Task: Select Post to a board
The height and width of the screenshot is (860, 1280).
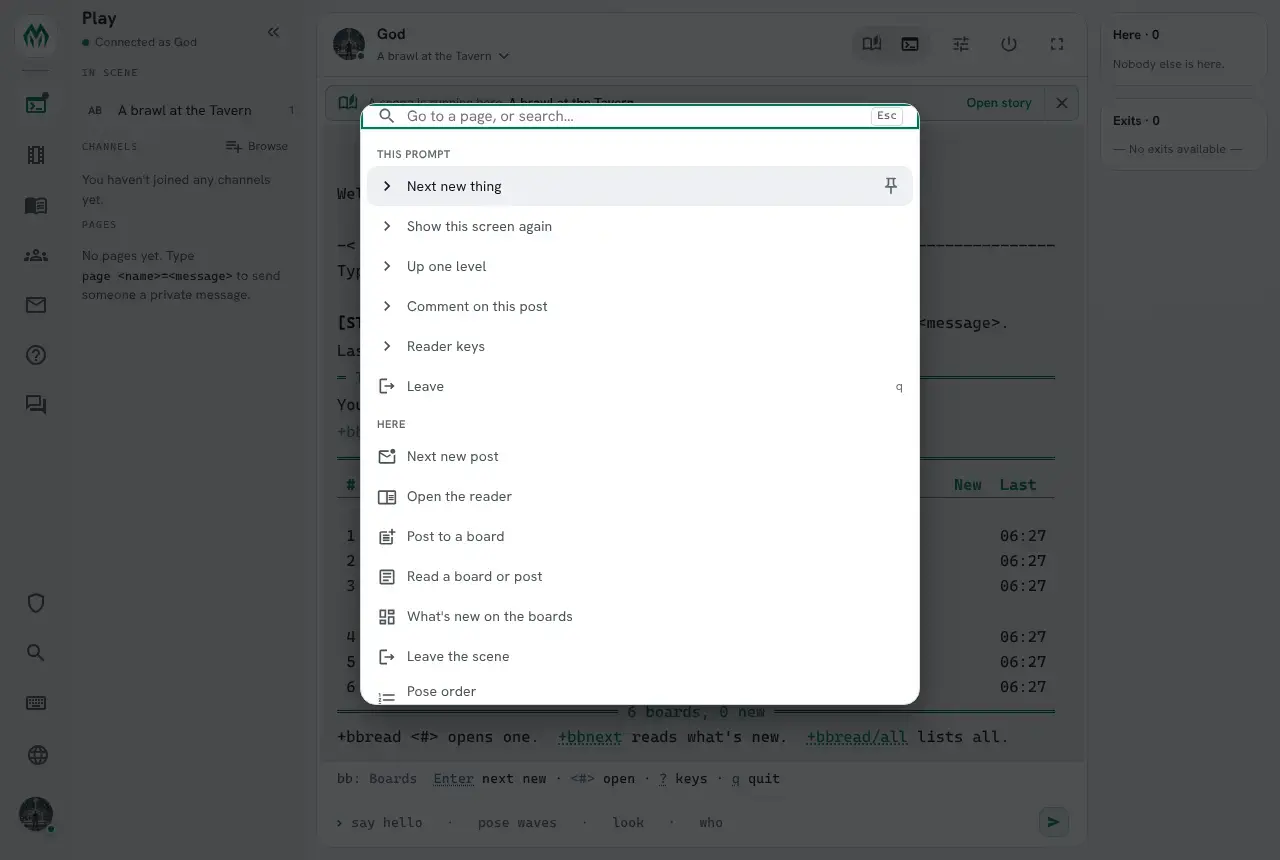Action: coord(640,536)
